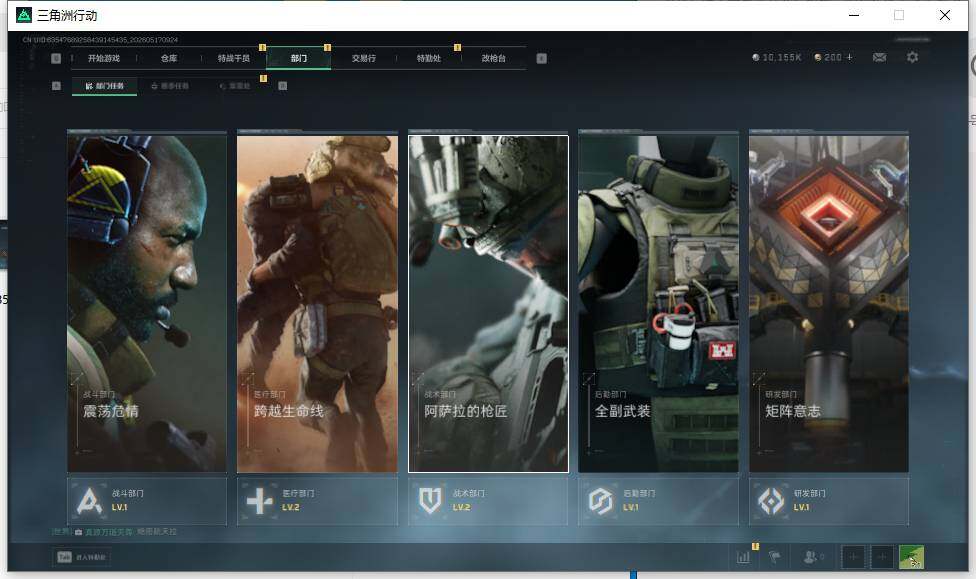Screen dimensions: 976x579
Task: Click the second empty squad plus slot
Action: click(882, 557)
